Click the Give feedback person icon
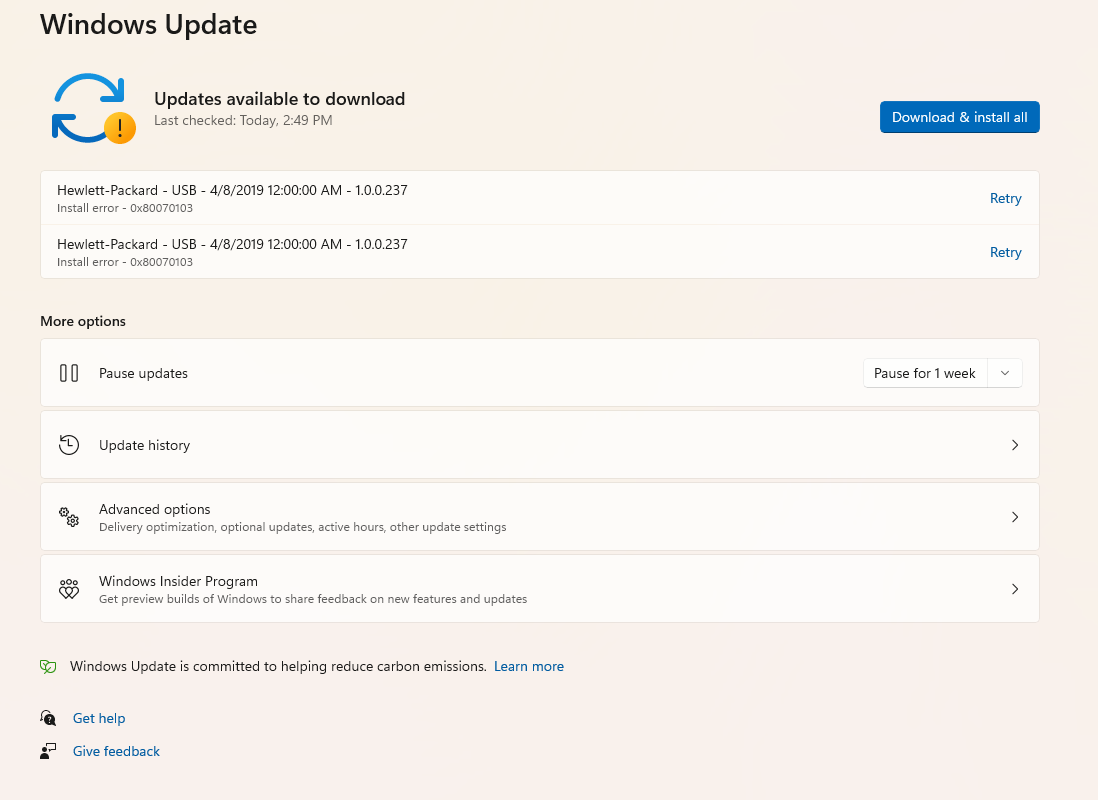1098x800 pixels. click(48, 751)
